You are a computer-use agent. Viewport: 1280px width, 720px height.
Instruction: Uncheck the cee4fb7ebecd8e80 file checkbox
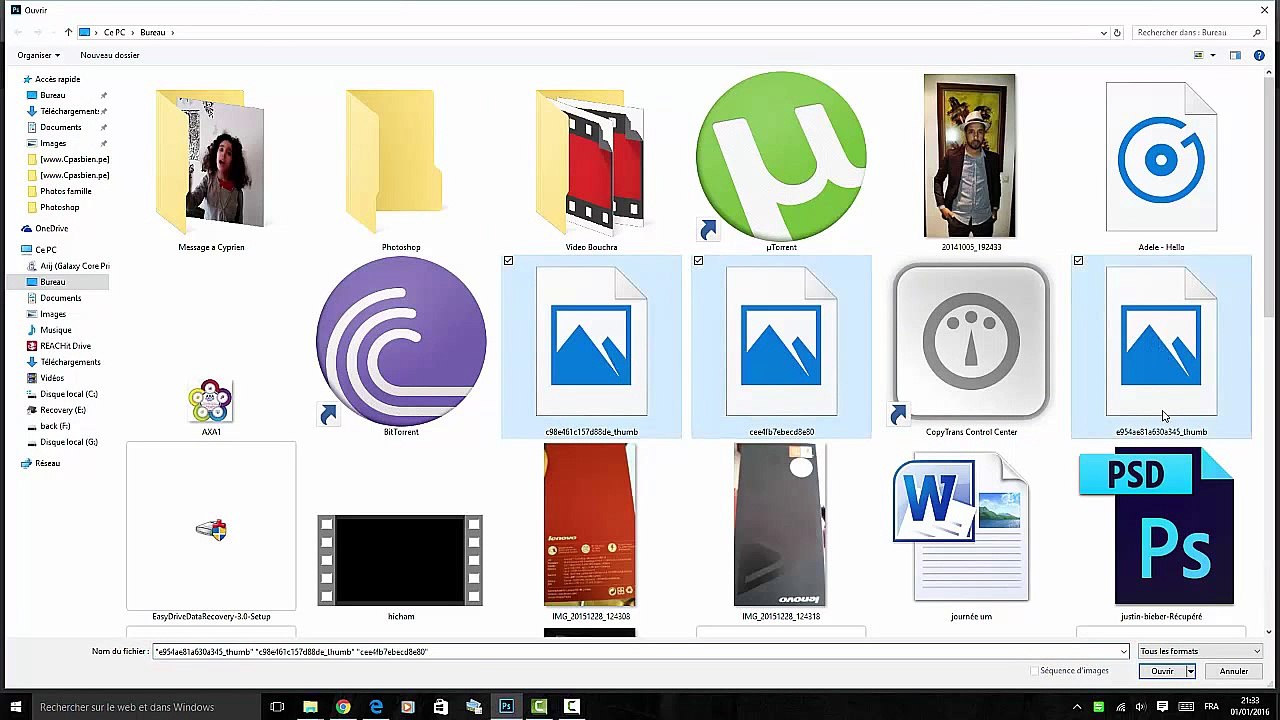[x=699, y=261]
